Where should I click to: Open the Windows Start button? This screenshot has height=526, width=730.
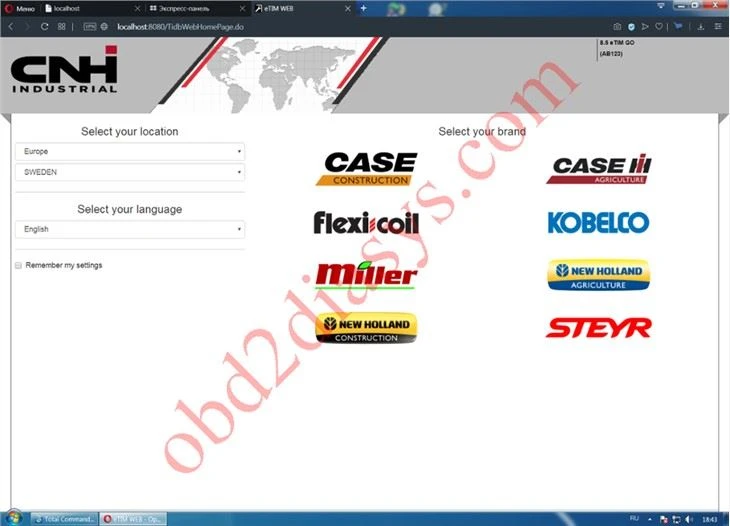click(x=13, y=518)
